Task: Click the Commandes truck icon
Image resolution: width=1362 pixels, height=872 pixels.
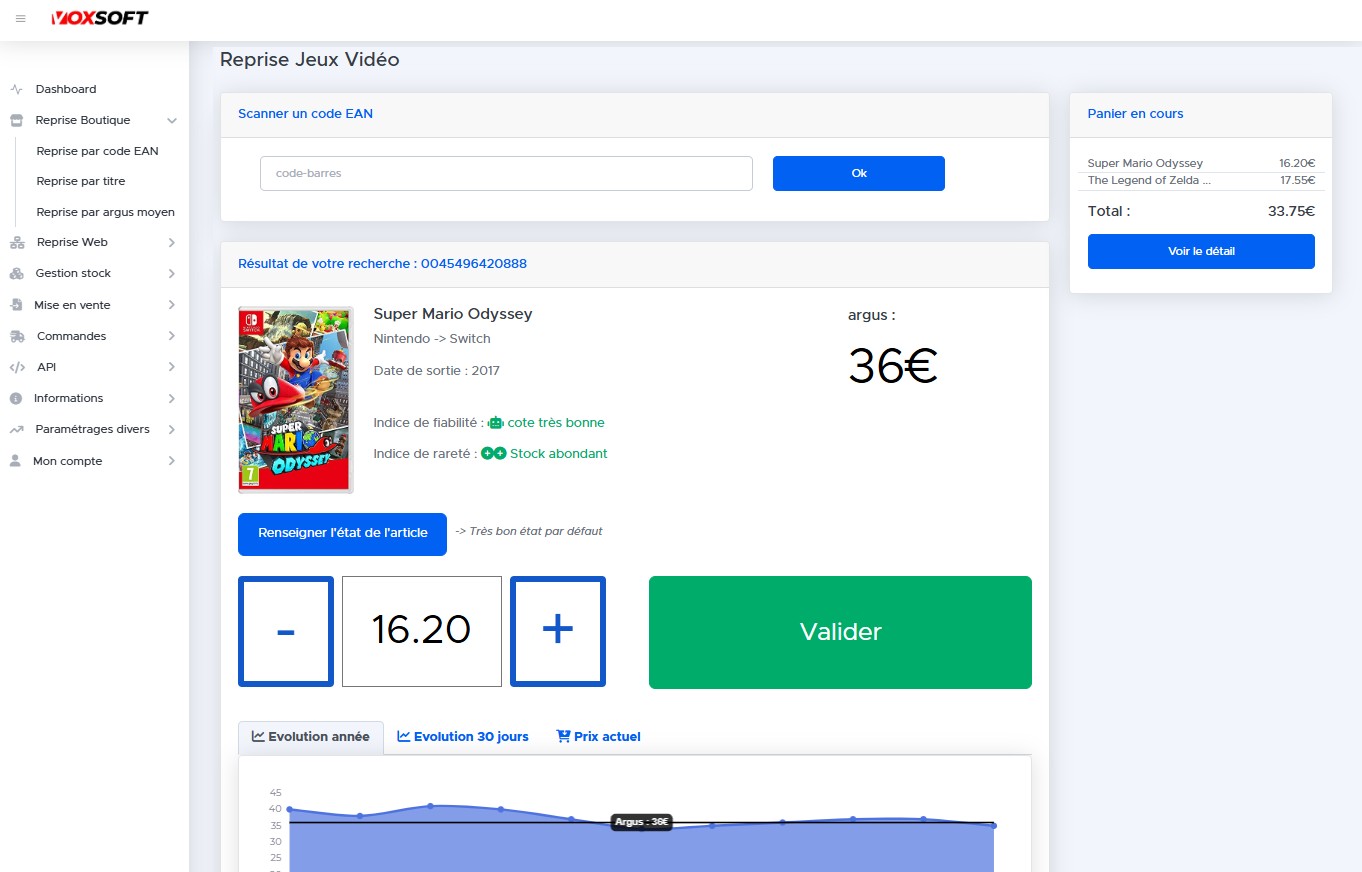Action: (x=16, y=336)
